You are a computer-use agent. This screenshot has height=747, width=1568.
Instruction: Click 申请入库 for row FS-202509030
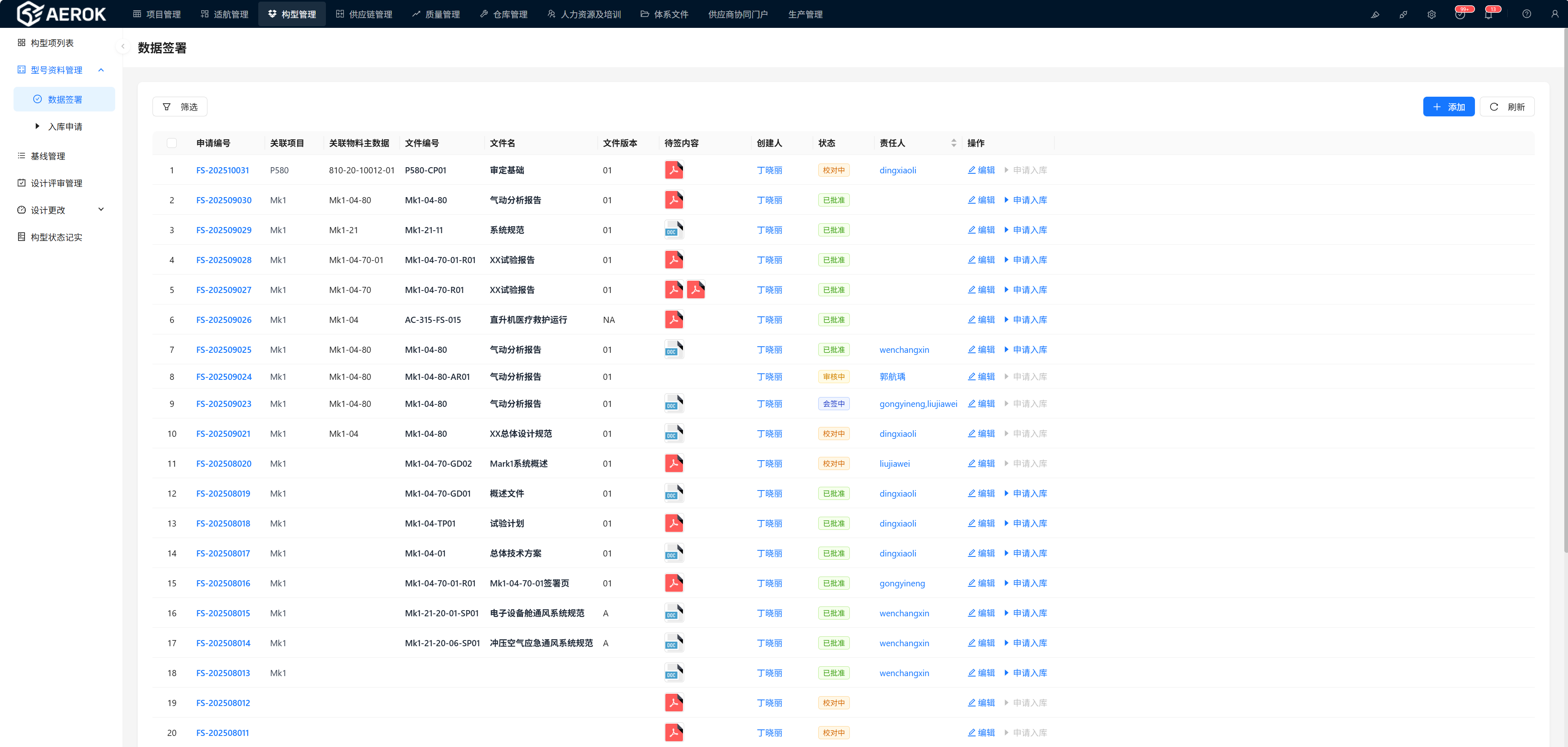(x=1029, y=200)
